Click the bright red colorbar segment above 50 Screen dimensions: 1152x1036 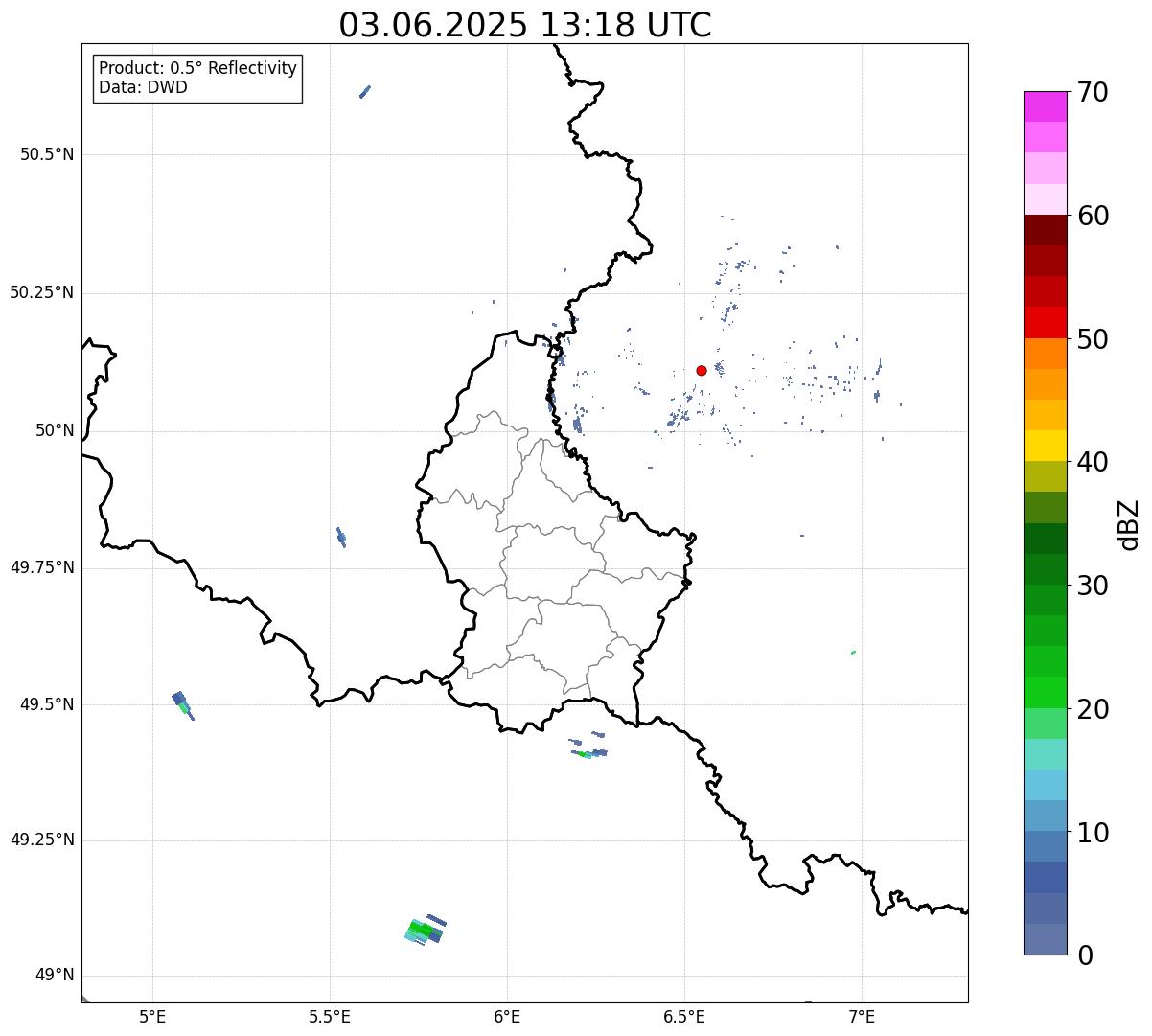coord(1045,322)
